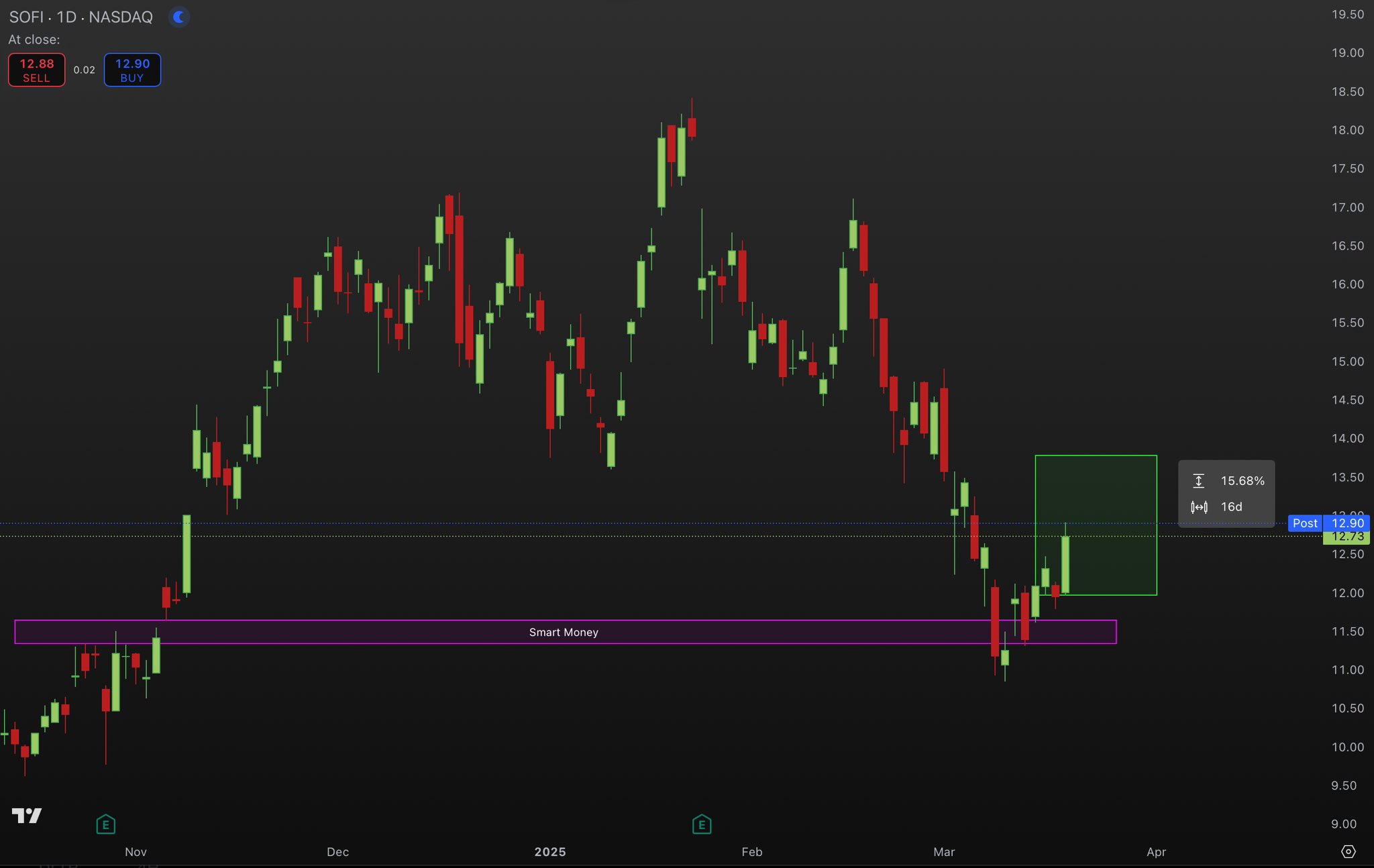The image size is (1374, 868).
Task: Click the Mar label on time axis
Action: coord(943,851)
